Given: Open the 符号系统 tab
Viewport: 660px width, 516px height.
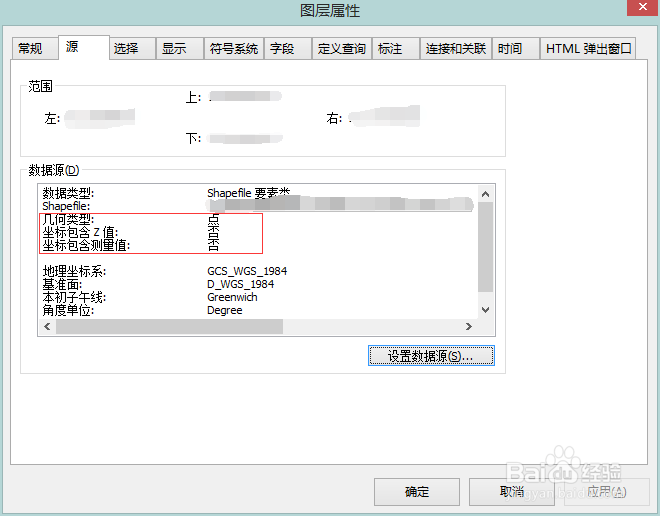Looking at the screenshot, I should (x=234, y=48).
